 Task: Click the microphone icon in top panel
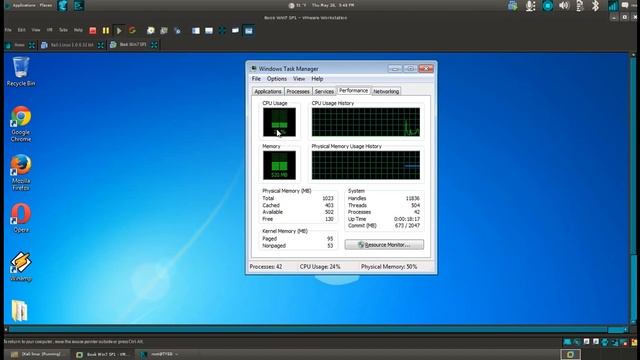click(x=530, y=6)
